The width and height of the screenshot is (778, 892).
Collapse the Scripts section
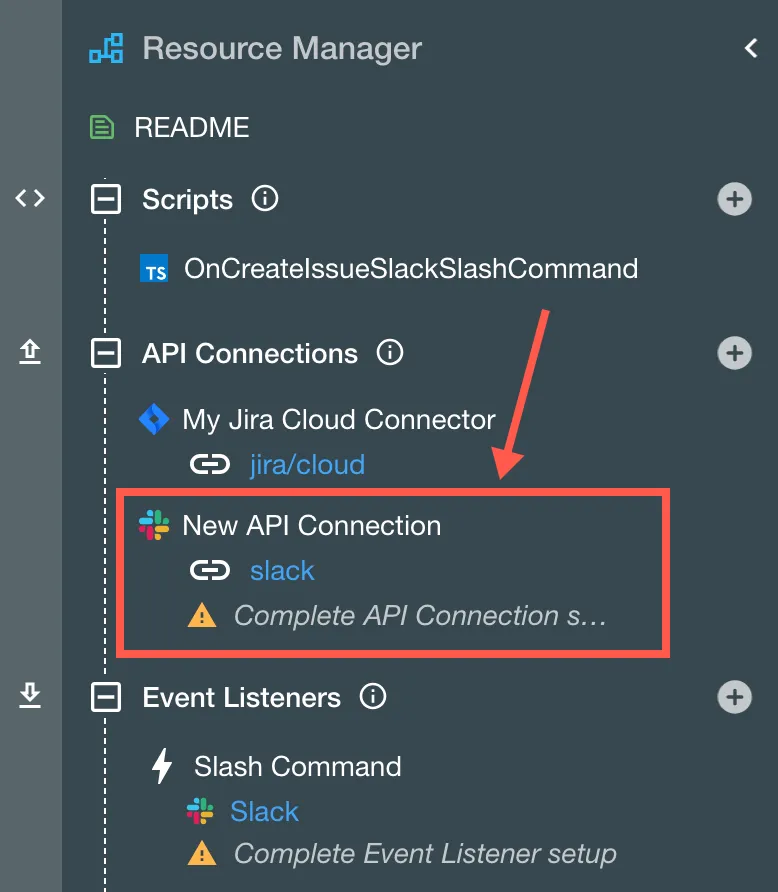click(106, 199)
